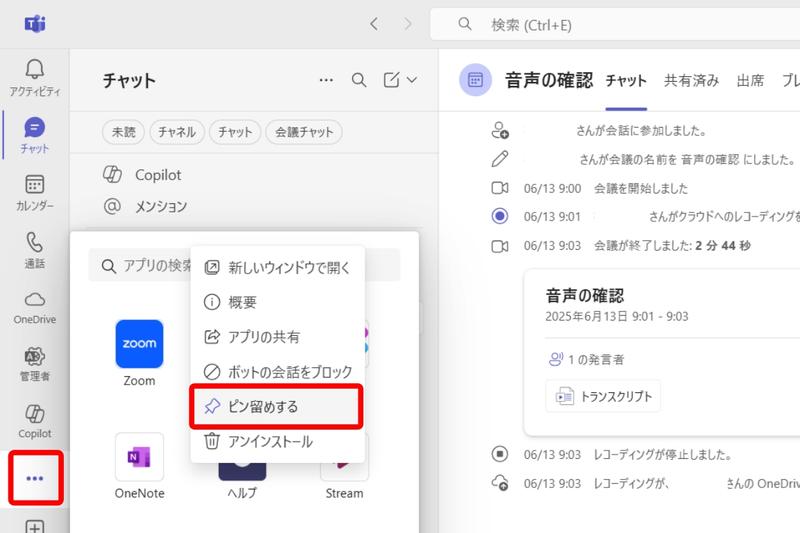Open OneDrive from the sidebar

[x=35, y=308]
